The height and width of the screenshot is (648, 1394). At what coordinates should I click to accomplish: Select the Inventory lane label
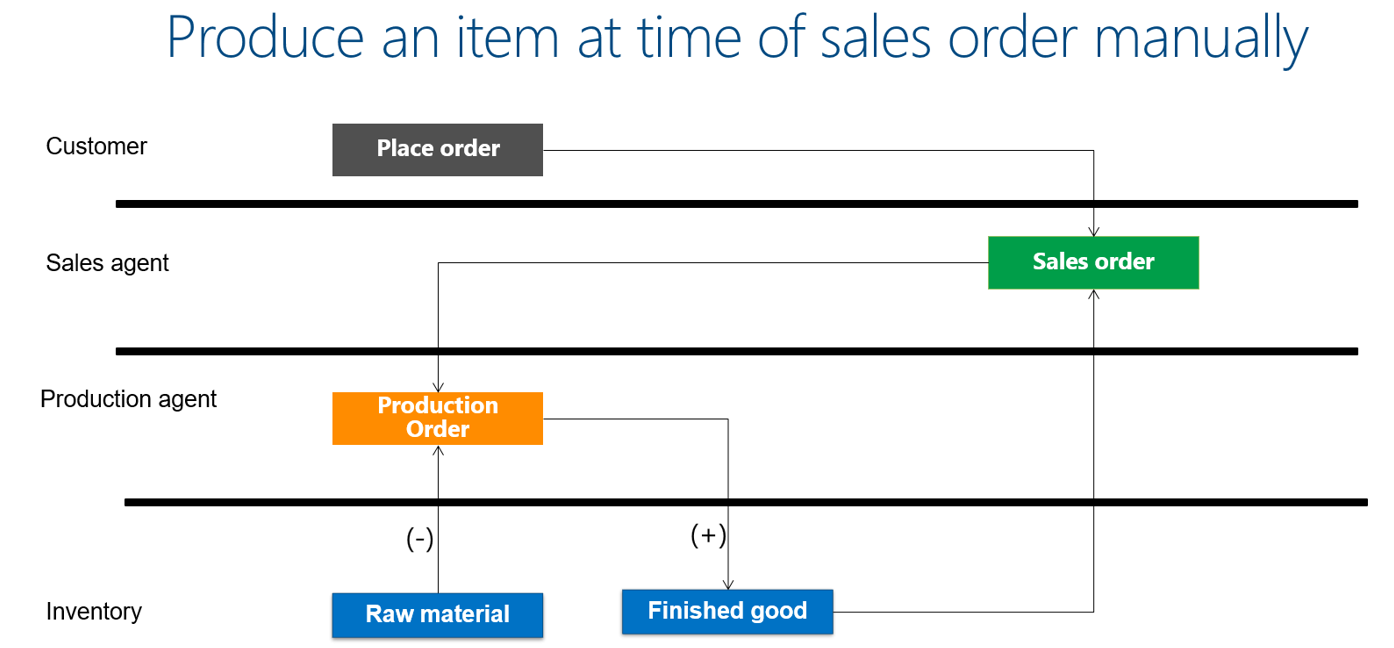(x=93, y=612)
